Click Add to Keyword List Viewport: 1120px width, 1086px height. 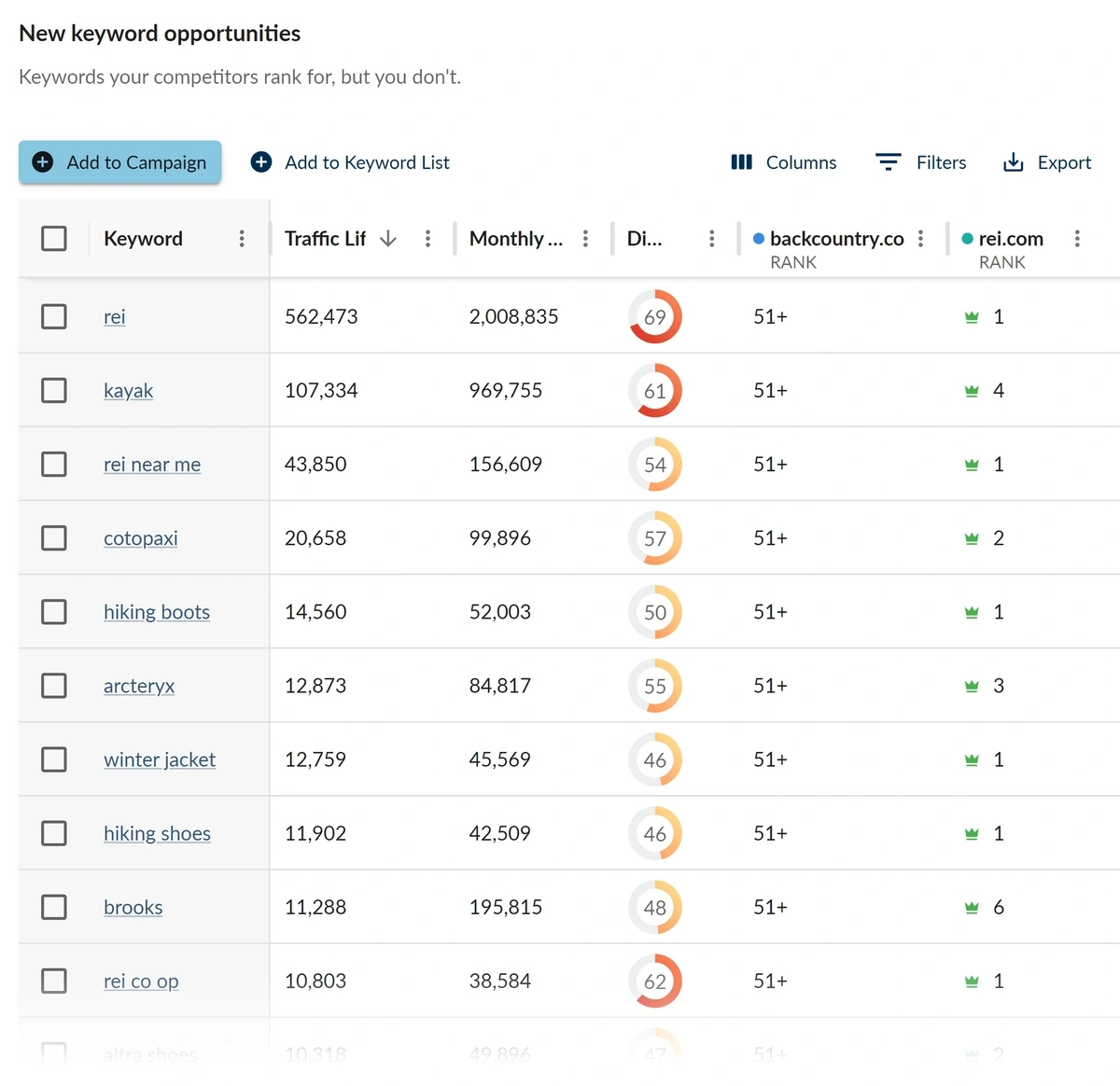click(x=350, y=162)
